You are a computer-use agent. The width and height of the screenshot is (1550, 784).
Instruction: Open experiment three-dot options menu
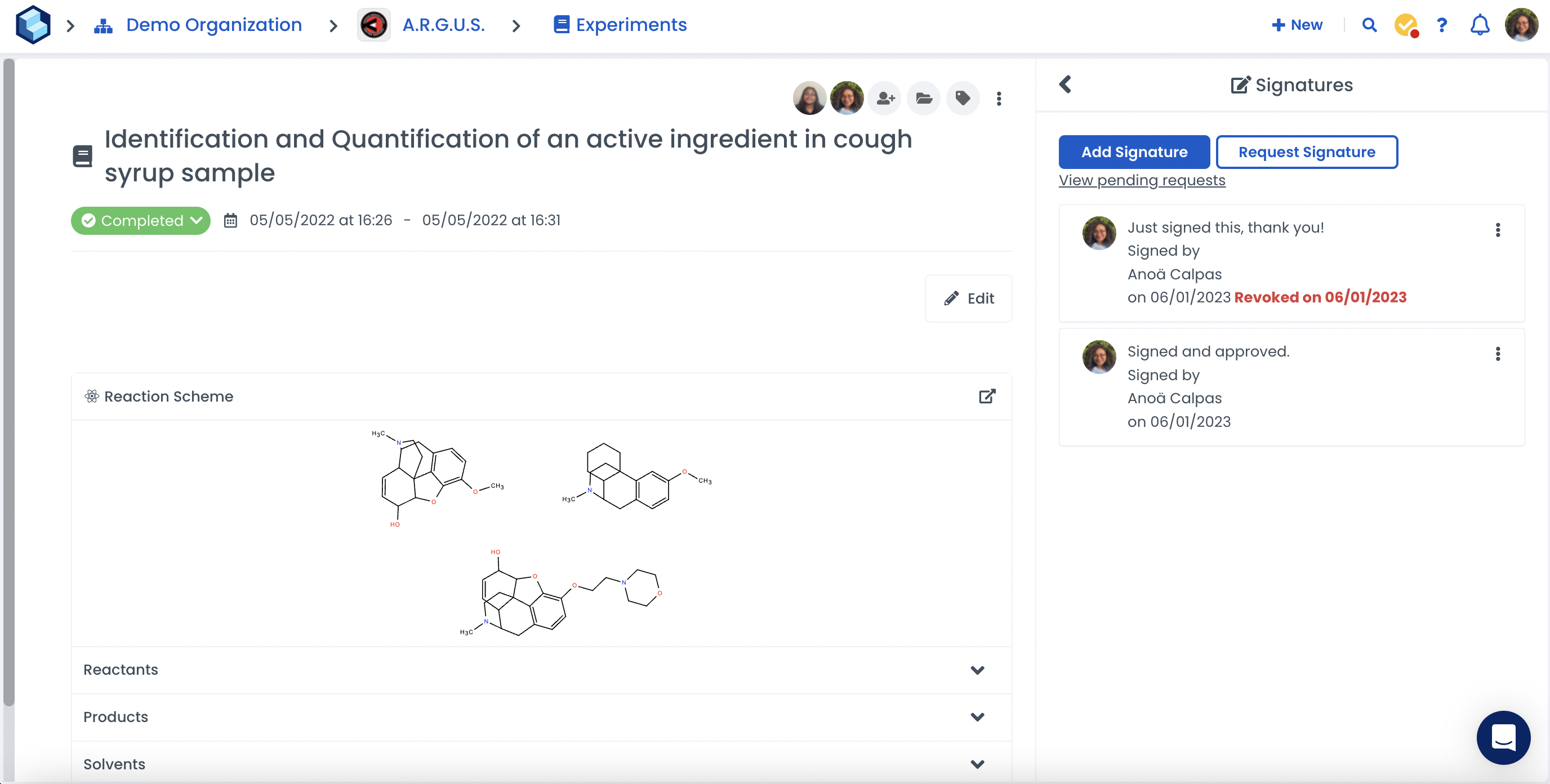pos(999,99)
